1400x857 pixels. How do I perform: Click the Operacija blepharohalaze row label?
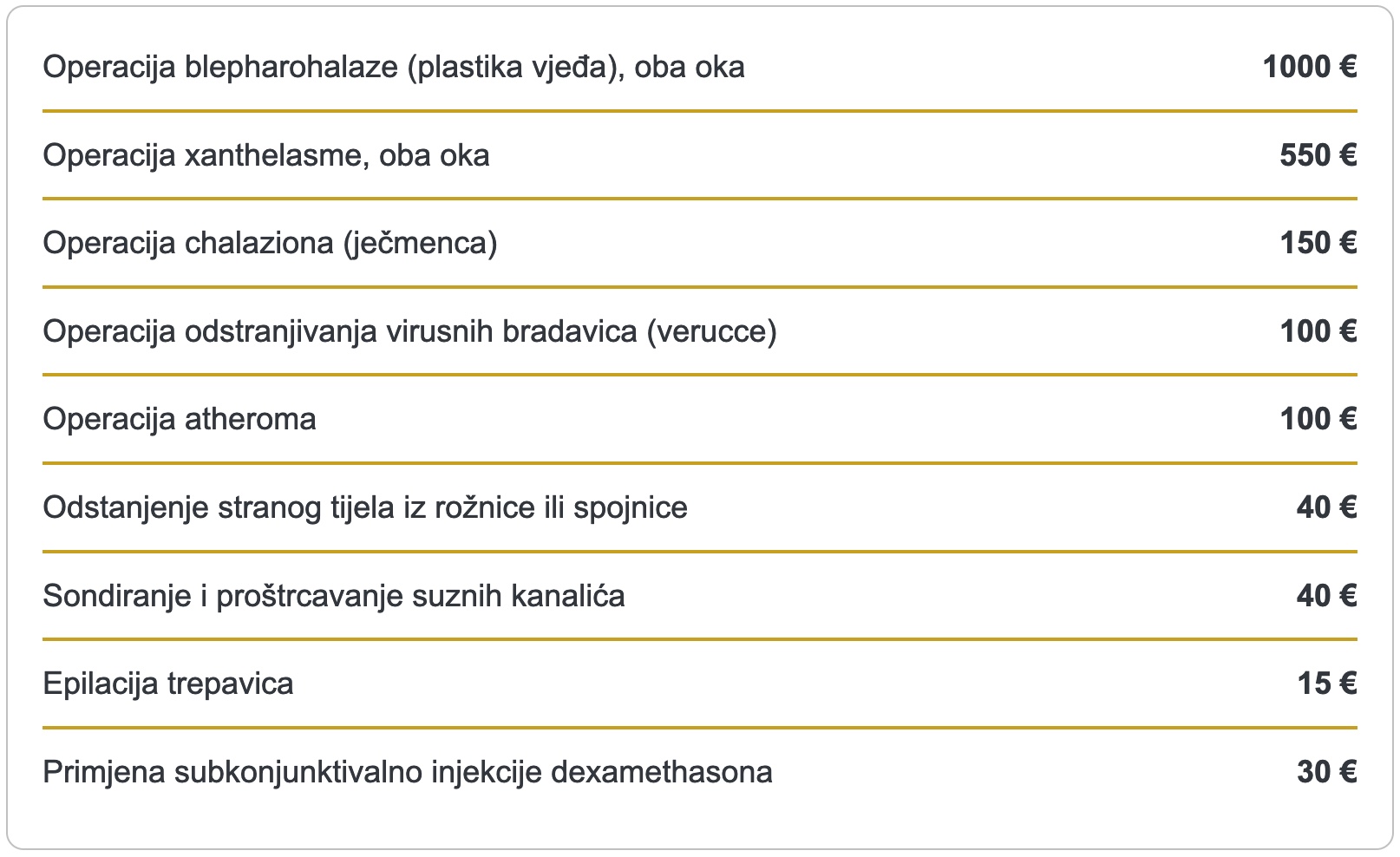click(x=393, y=68)
